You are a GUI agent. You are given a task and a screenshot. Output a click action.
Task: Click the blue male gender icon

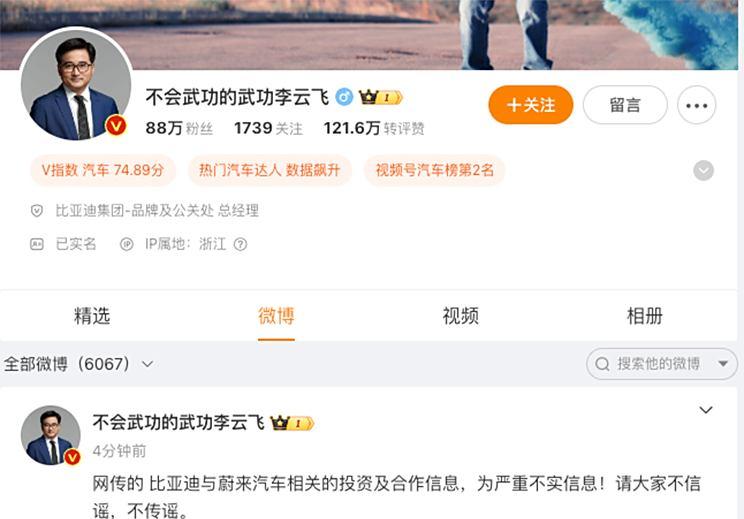coord(344,97)
